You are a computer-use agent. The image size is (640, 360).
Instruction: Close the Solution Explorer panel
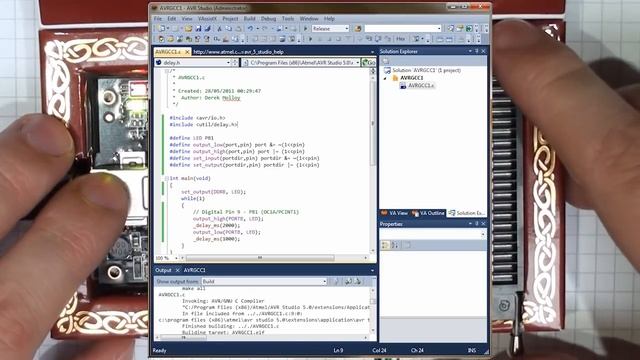click(483, 51)
